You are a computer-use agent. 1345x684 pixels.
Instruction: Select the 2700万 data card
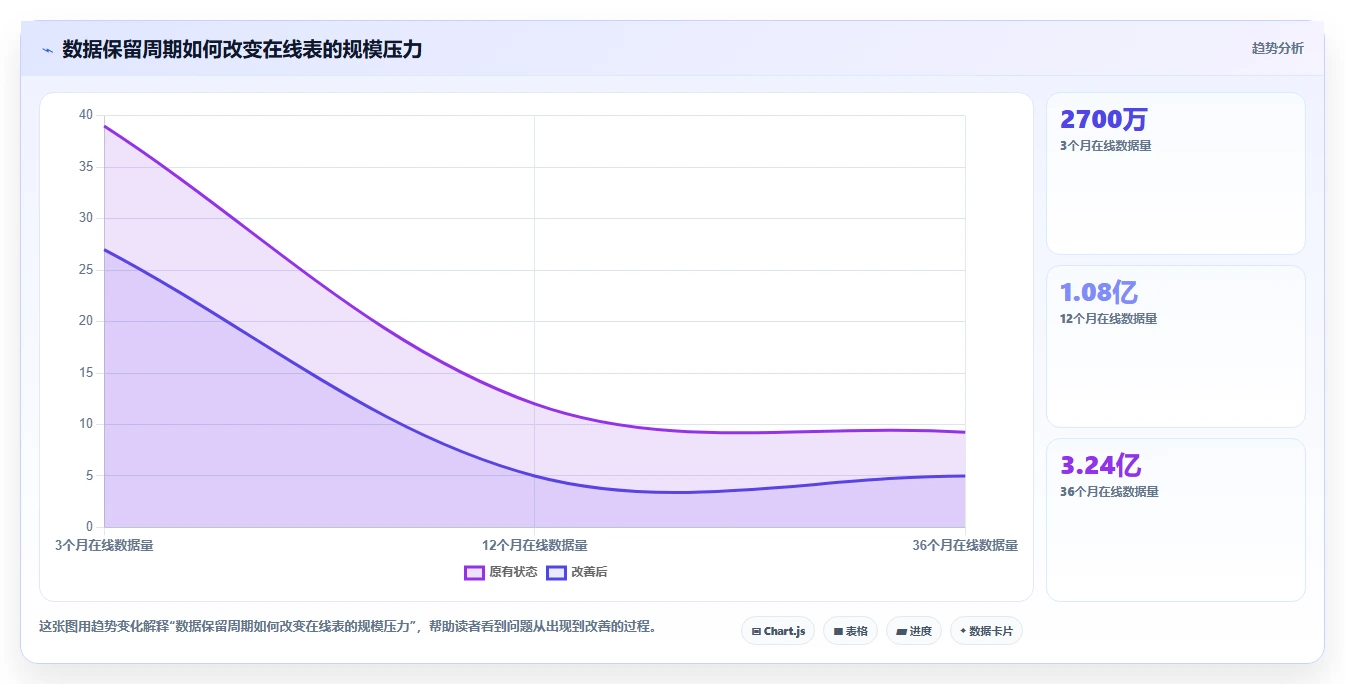click(1176, 173)
